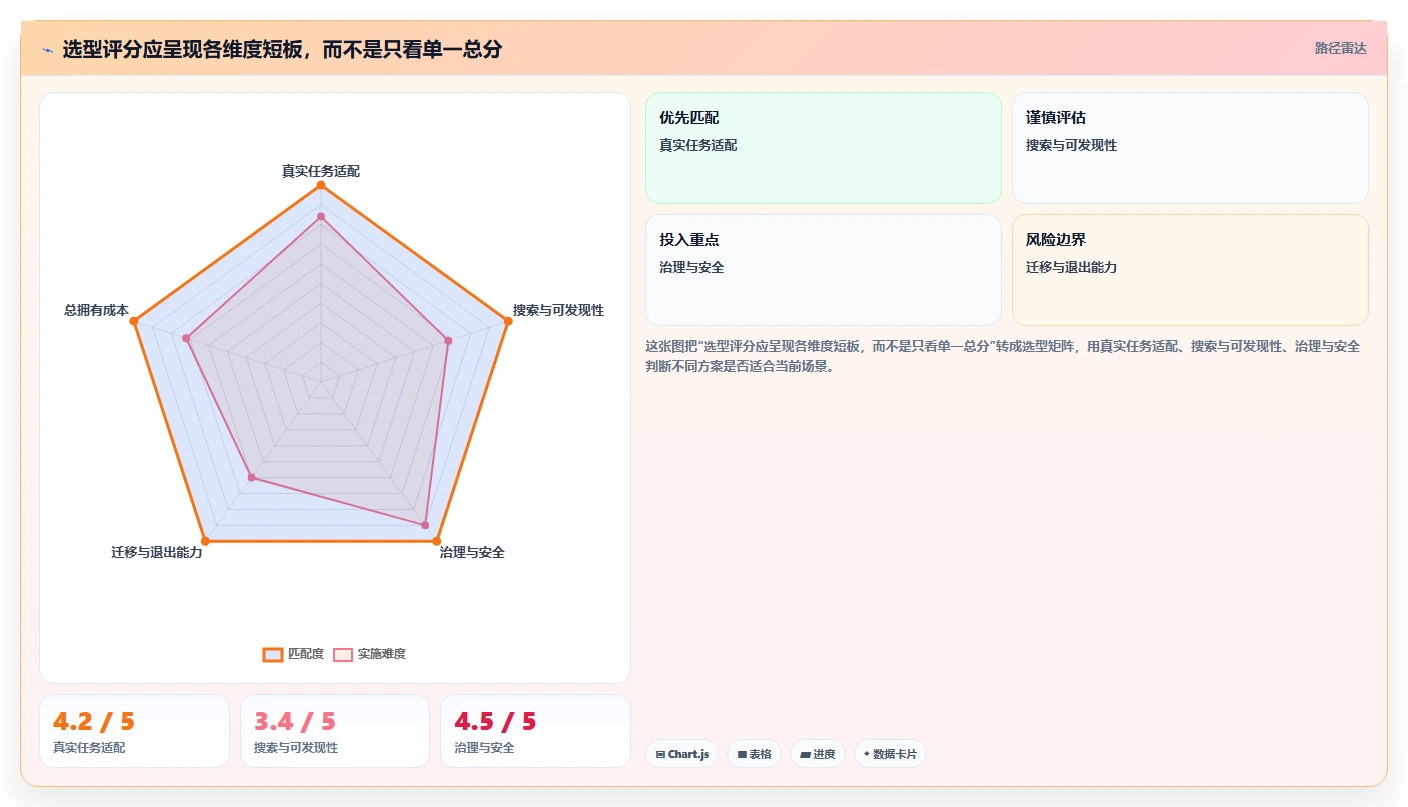Click orange data point at 搜索与可发现性 vertex
1408x807 pixels.
click(507, 321)
